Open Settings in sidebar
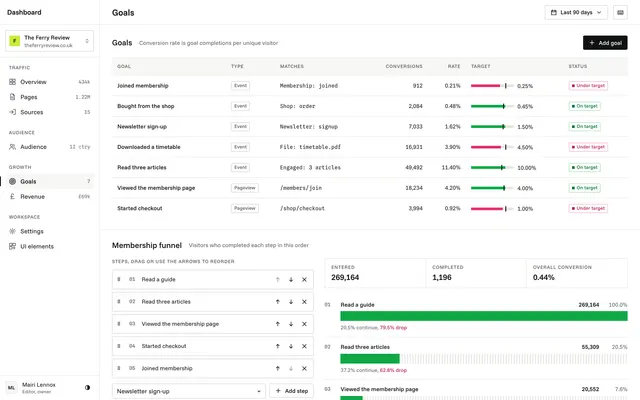Viewport: 640px width, 400px height. point(49,231)
